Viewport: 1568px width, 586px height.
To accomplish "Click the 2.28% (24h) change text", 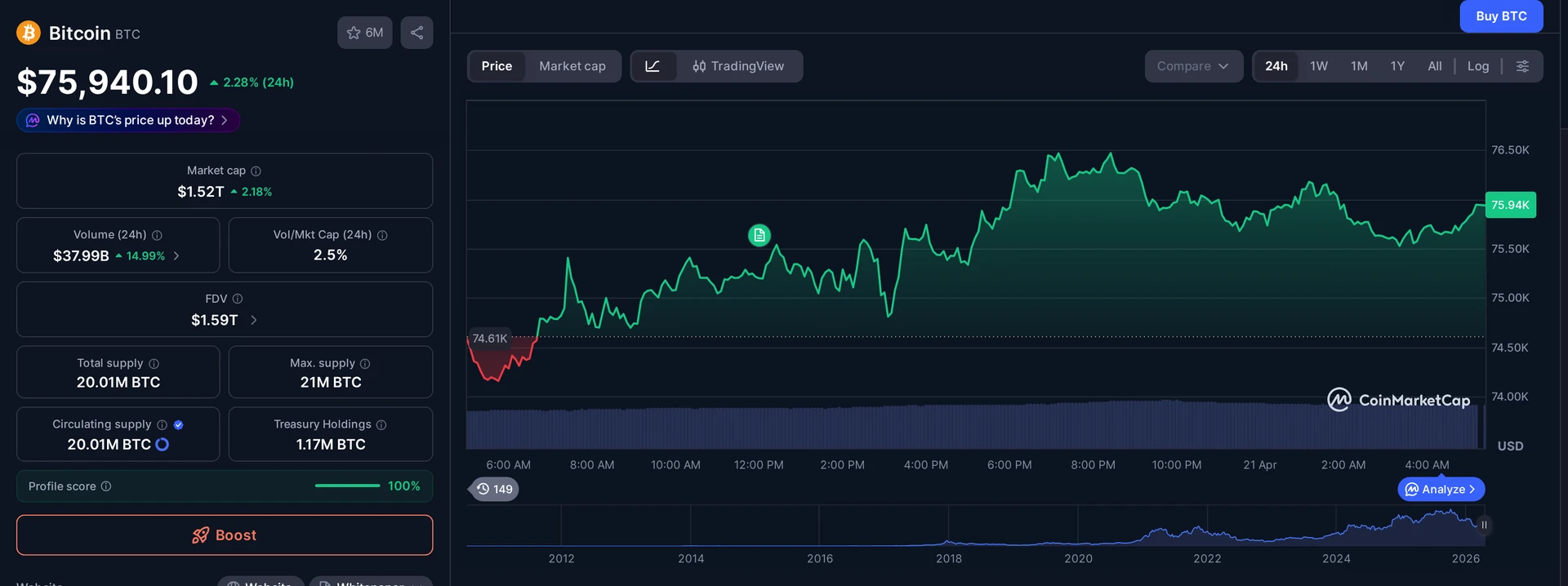I will tap(258, 82).
